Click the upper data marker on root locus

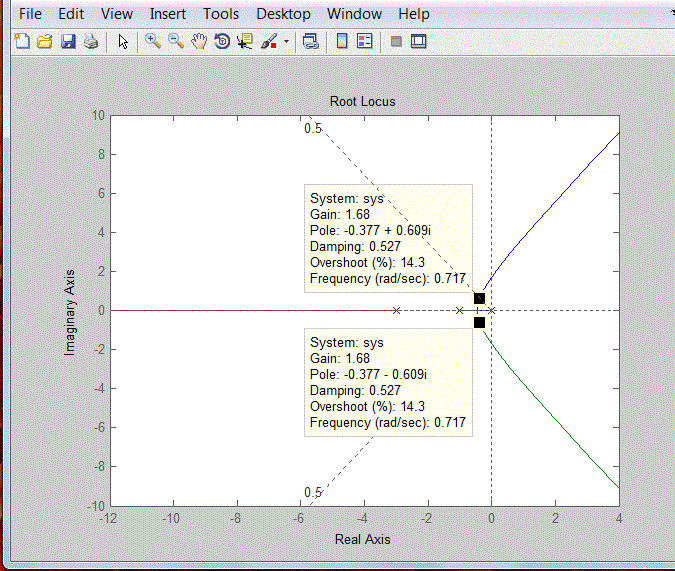tap(479, 298)
